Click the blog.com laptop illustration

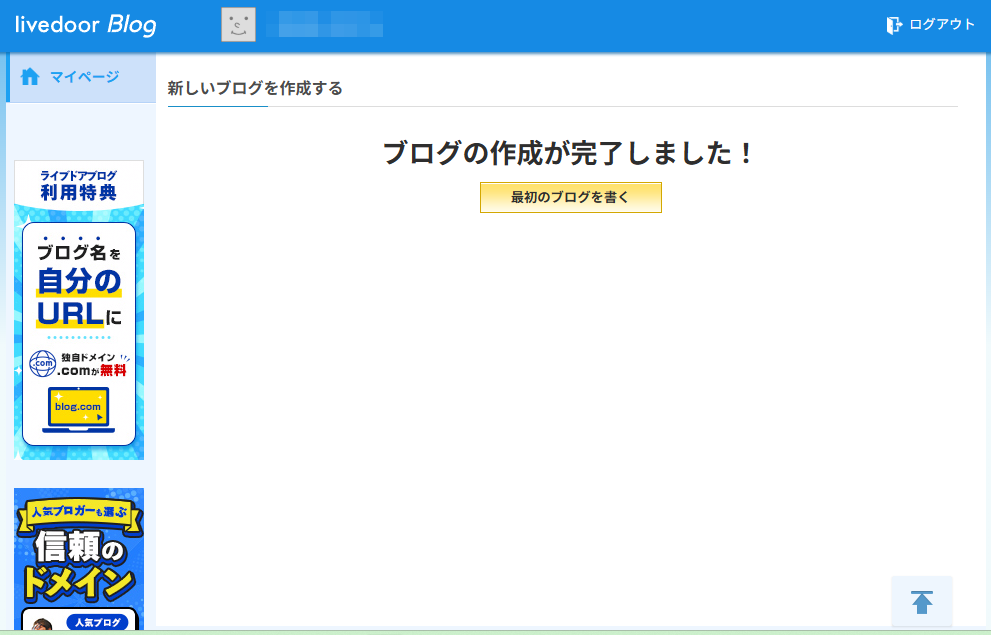78,410
